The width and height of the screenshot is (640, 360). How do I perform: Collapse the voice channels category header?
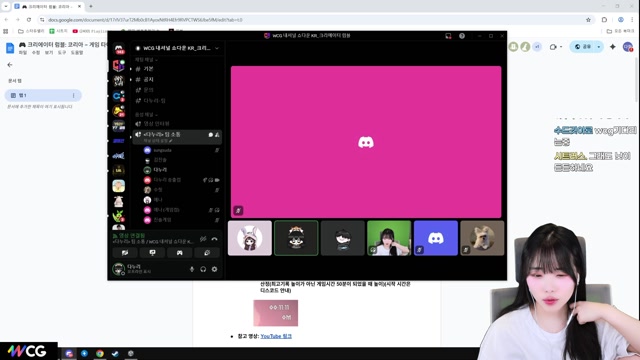[x=146, y=115]
